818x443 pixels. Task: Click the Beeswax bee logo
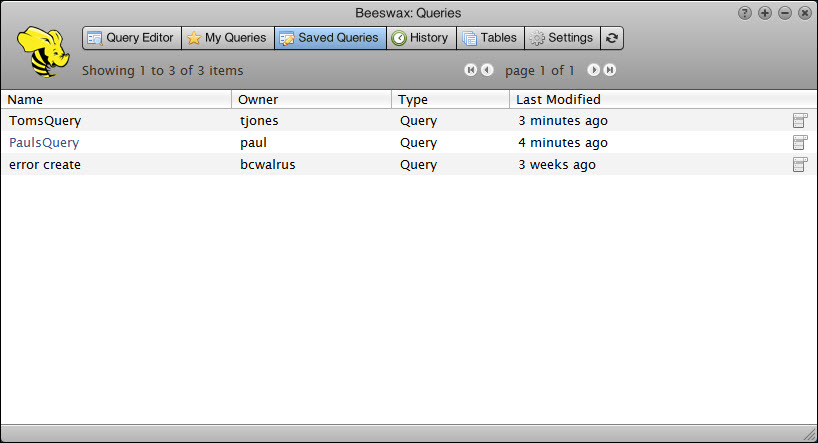tap(42, 50)
